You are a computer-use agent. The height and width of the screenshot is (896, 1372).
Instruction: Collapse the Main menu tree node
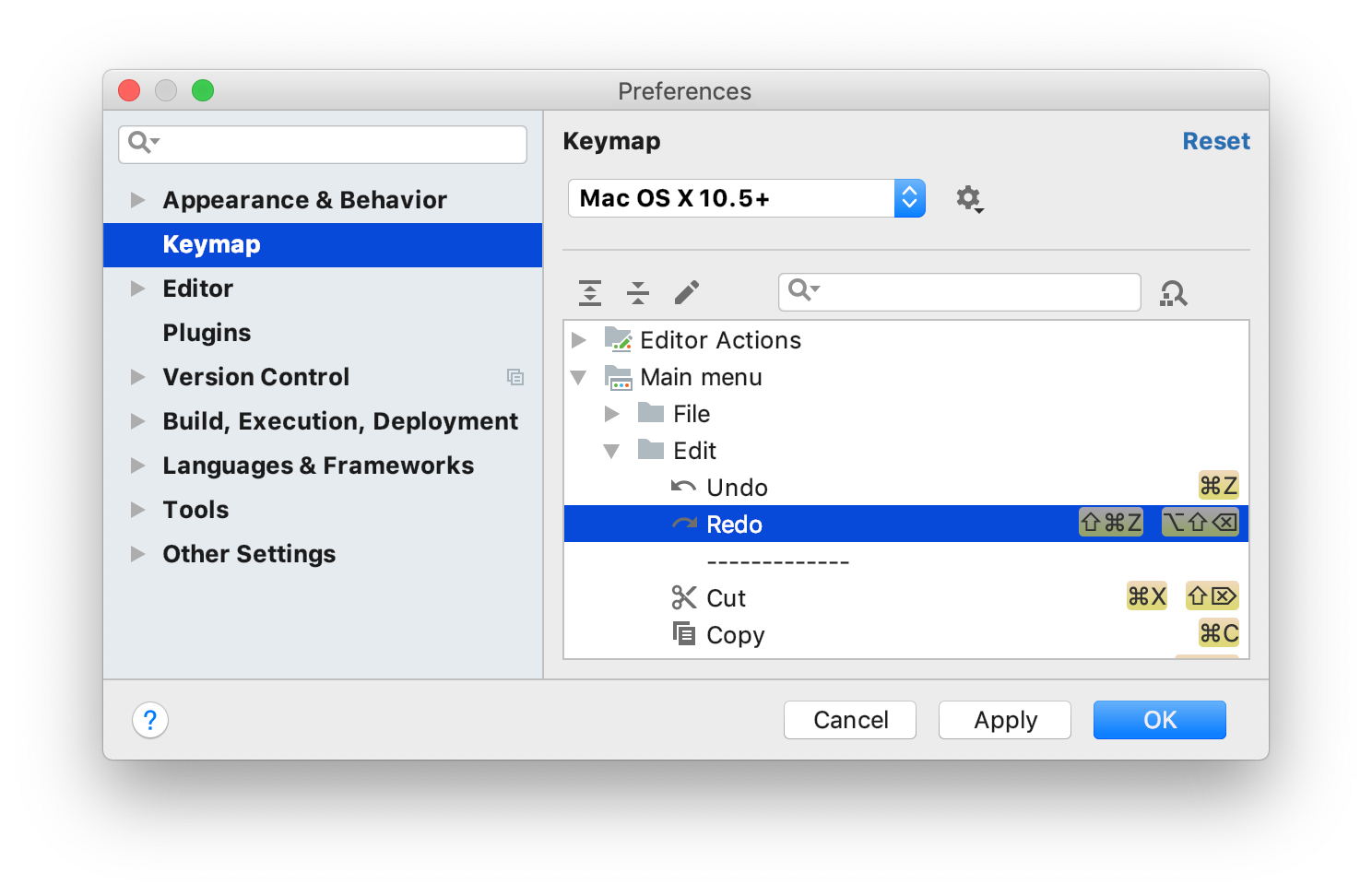pos(578,377)
